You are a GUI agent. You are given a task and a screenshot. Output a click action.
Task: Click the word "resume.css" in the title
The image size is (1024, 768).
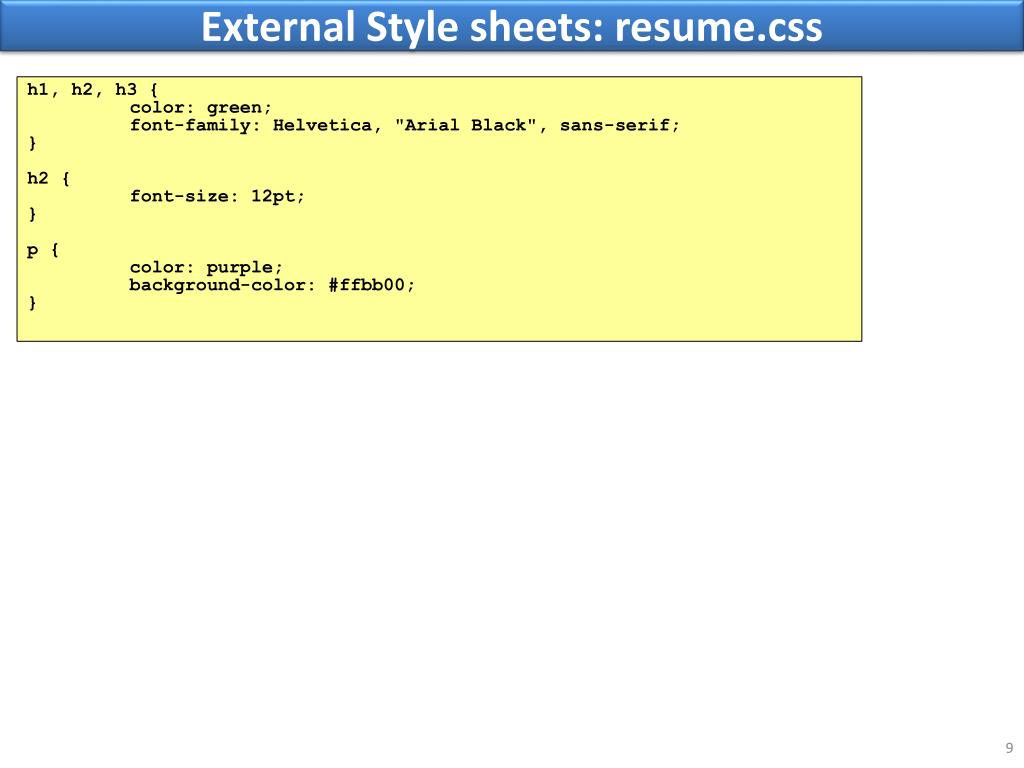pos(718,28)
